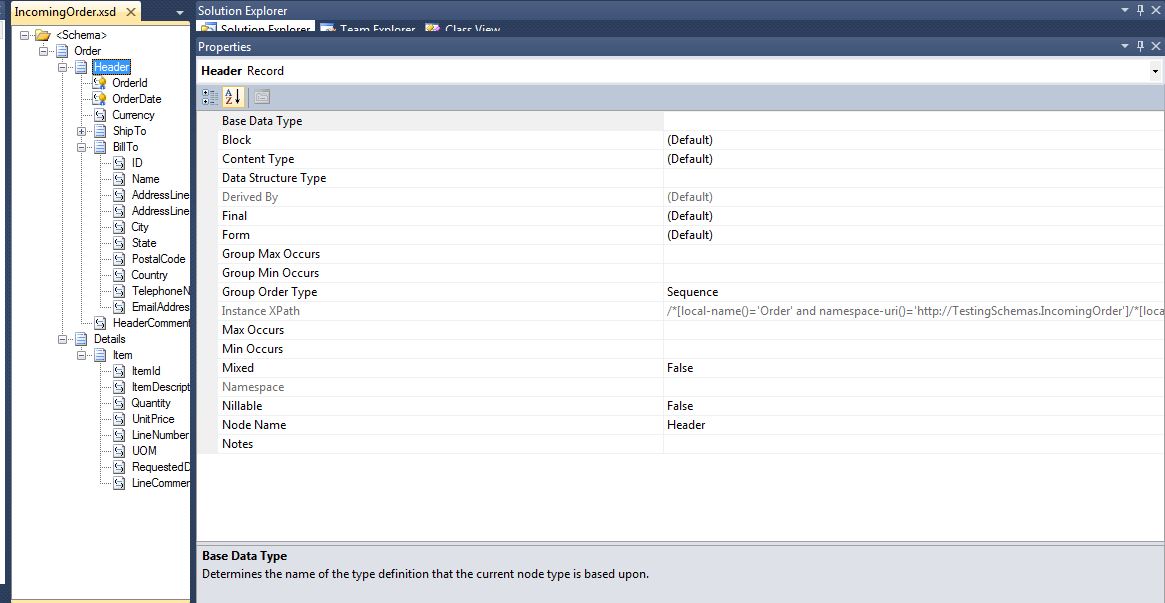
Task: Expand the ShipTo node
Action: pyautogui.click(x=82, y=131)
